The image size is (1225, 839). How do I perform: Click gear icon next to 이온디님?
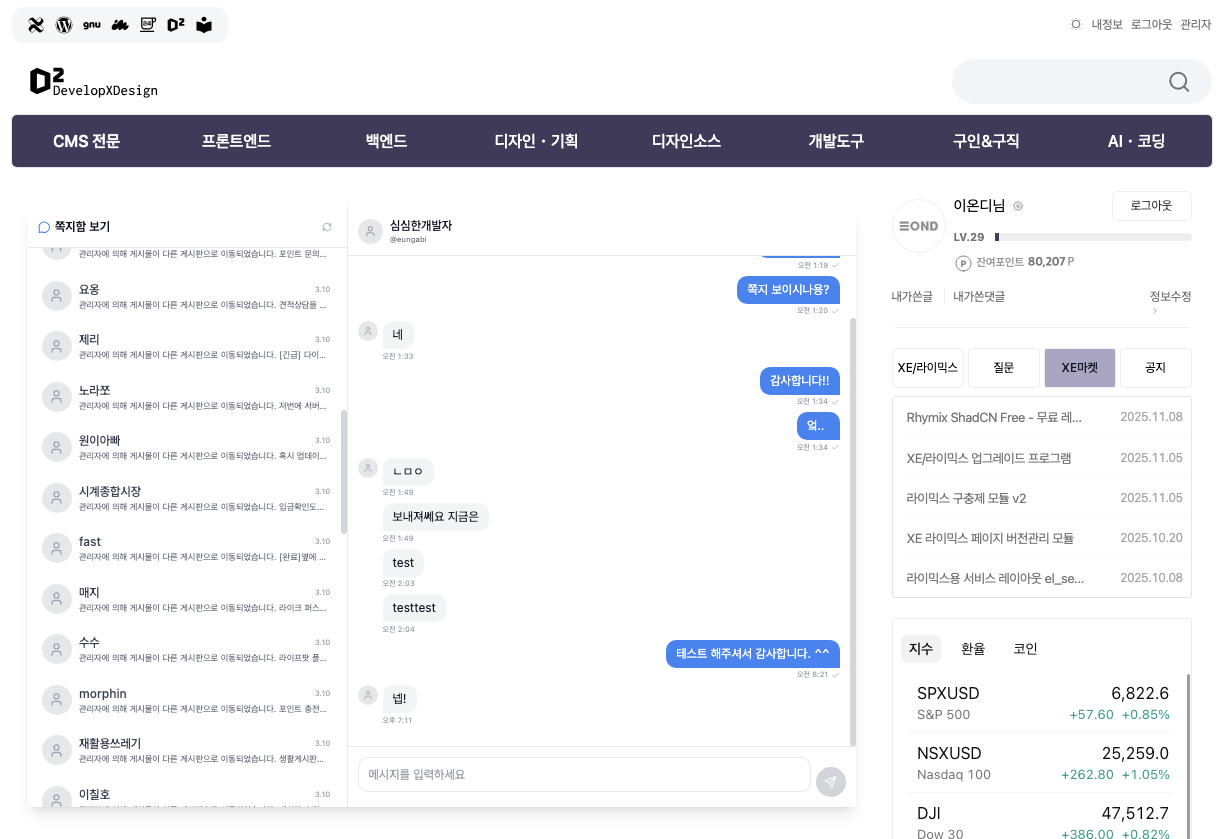click(x=1018, y=206)
